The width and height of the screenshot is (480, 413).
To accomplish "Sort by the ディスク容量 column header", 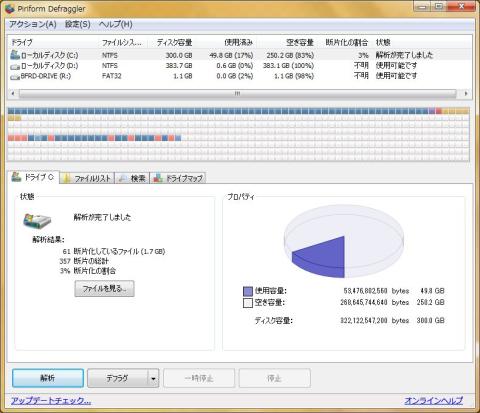I will pyautogui.click(x=174, y=42).
